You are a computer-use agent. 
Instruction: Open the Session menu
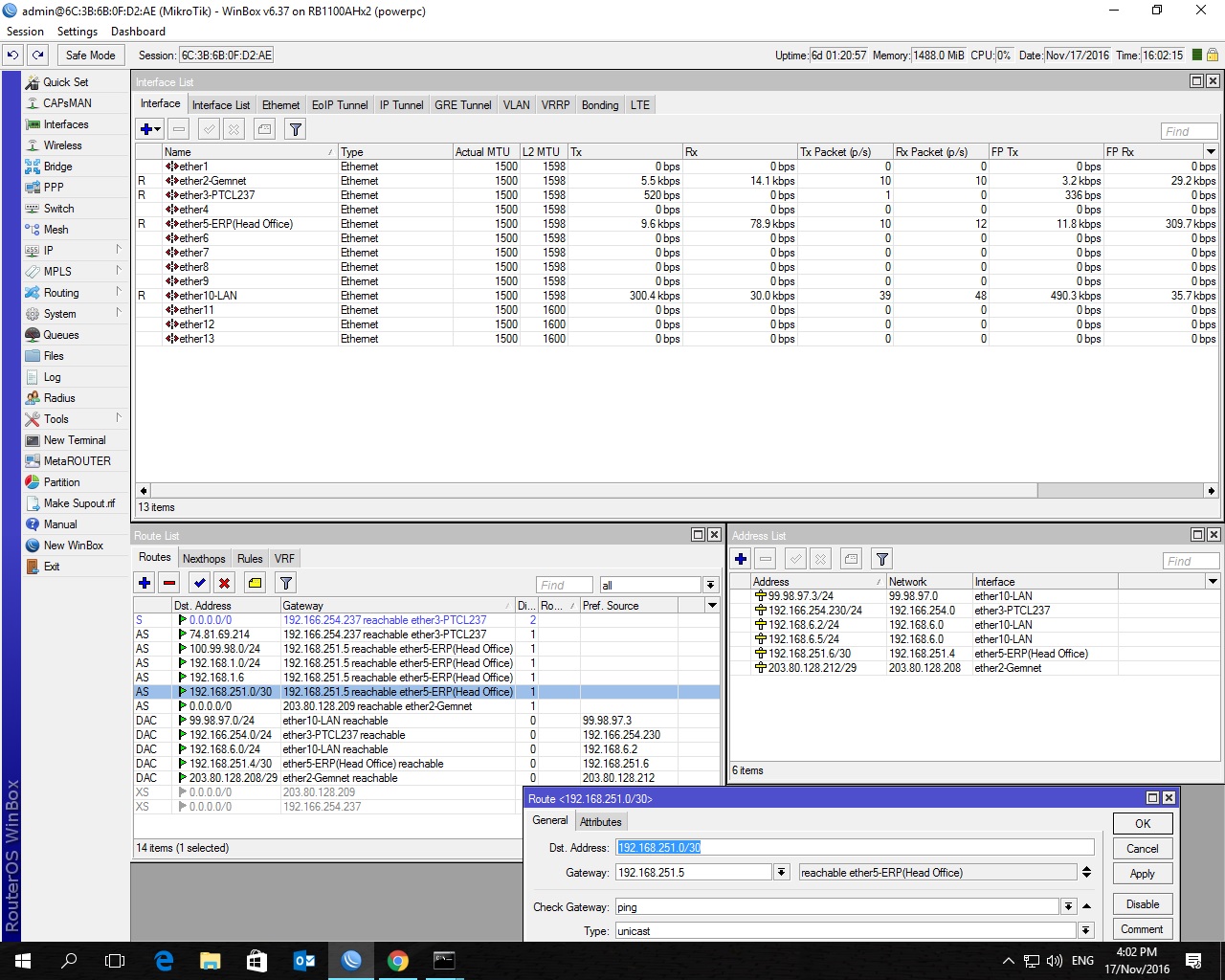[x=25, y=31]
